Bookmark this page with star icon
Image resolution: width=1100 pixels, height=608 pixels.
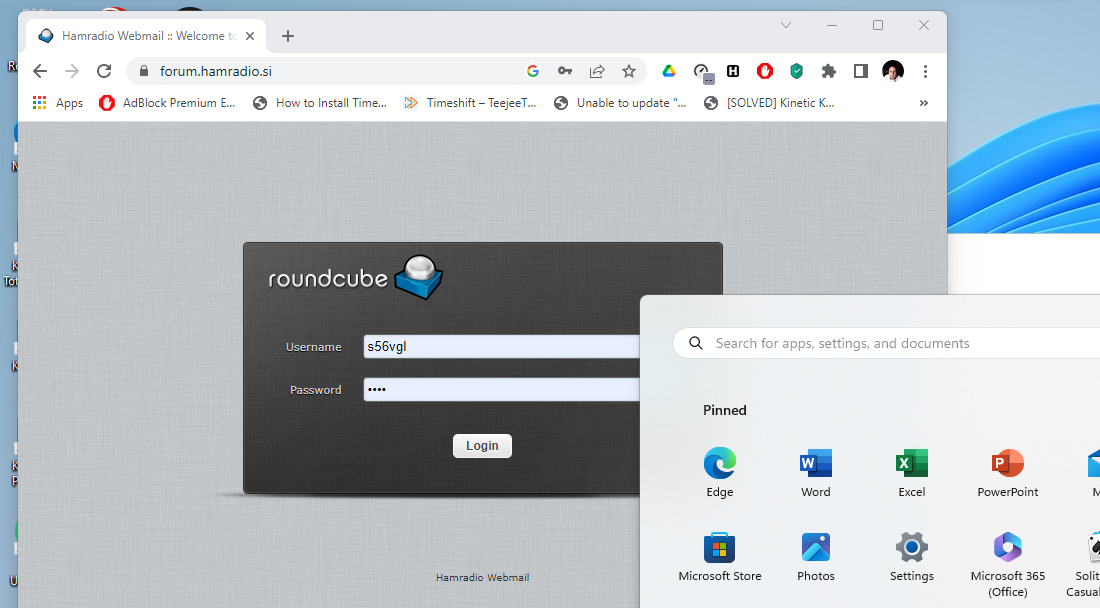pos(629,71)
